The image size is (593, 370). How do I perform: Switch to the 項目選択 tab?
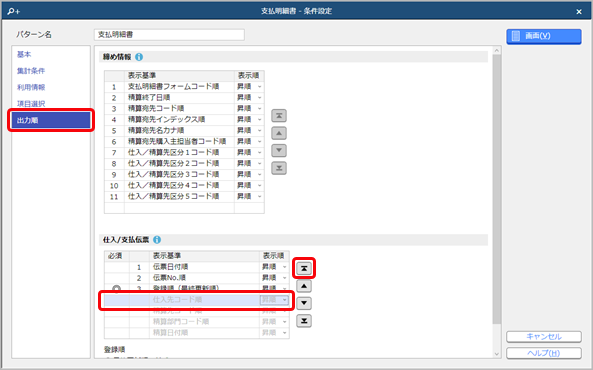(x=31, y=104)
